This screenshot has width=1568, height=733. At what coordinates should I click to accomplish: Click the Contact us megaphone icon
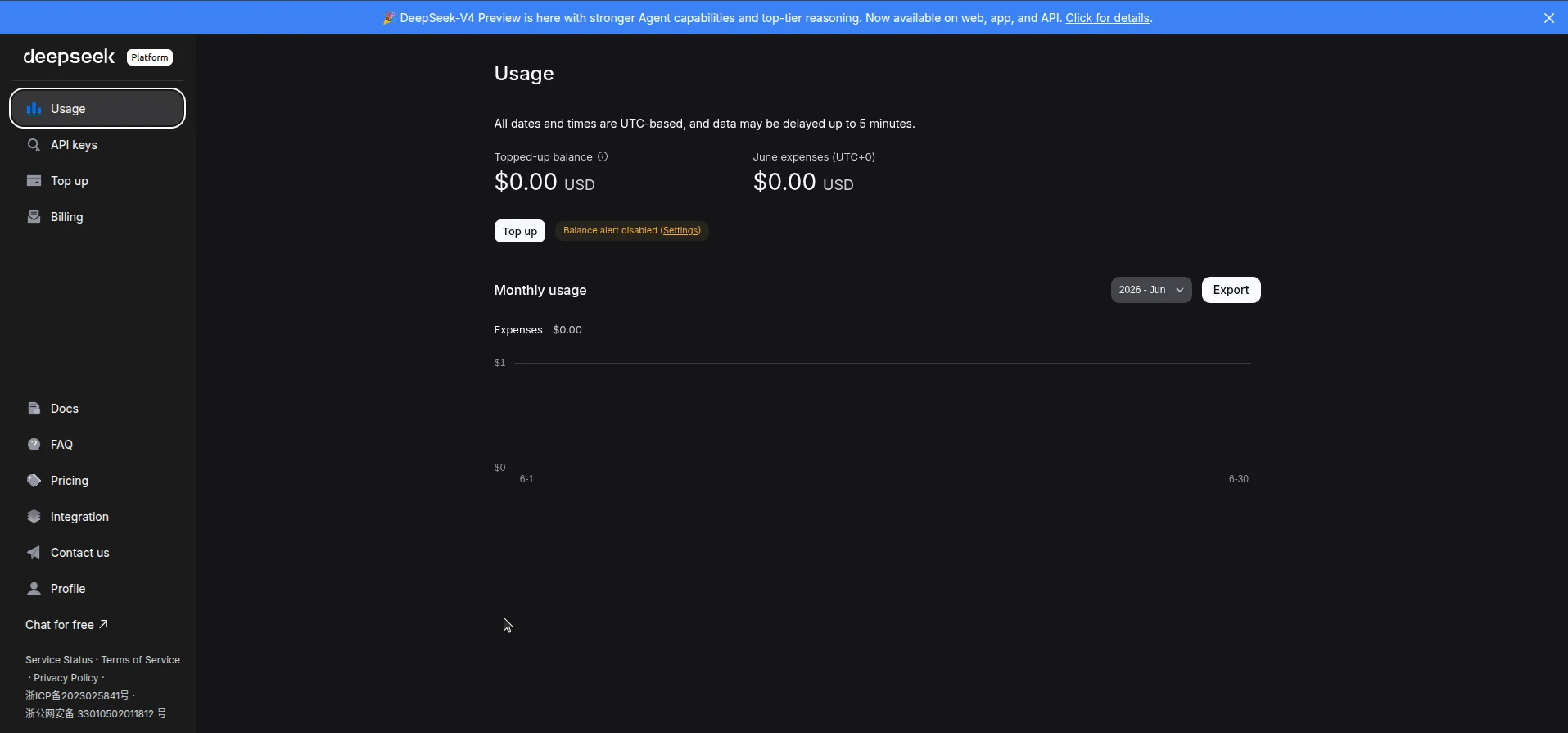pos(34,553)
